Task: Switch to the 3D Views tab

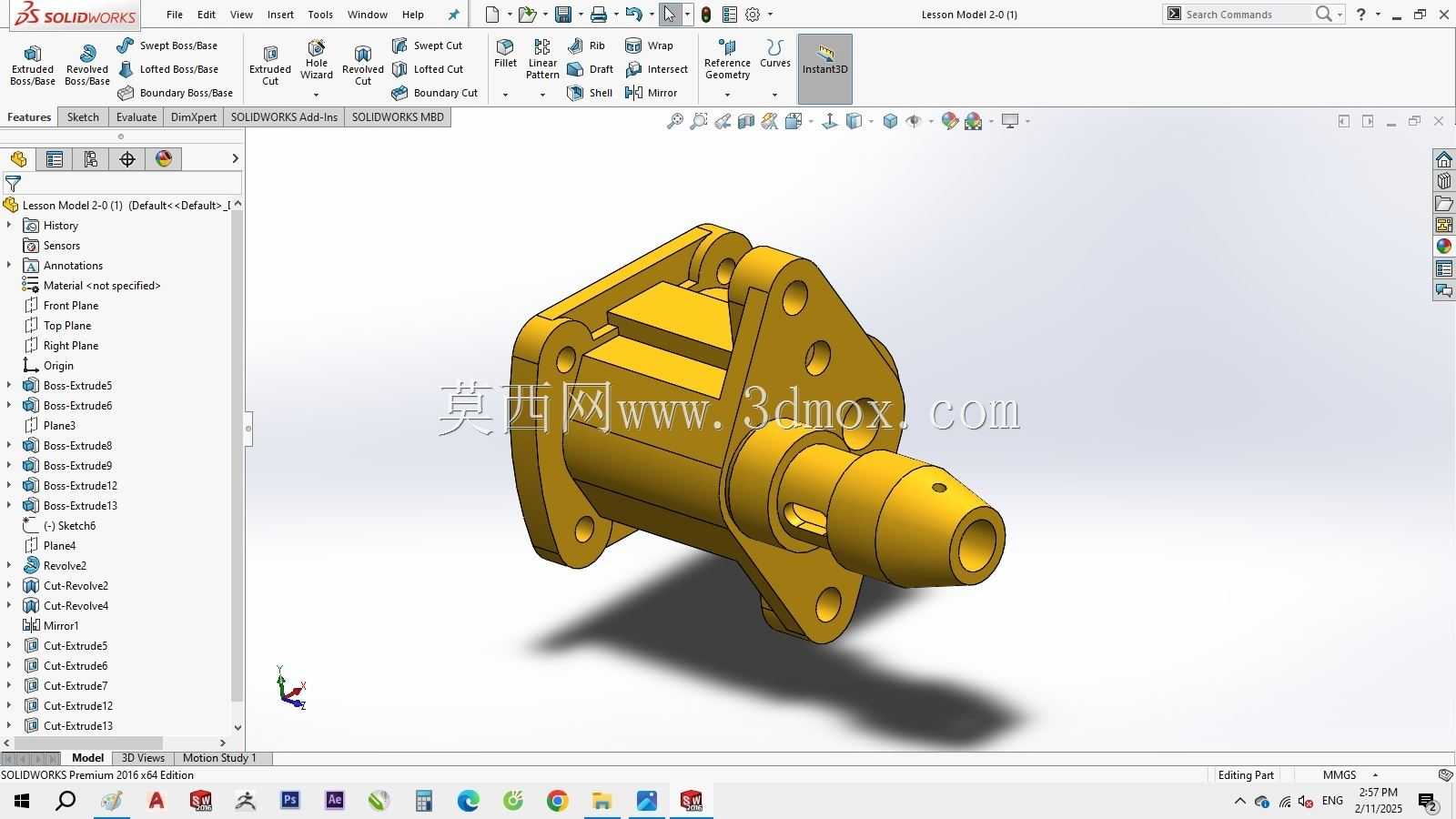Action: [143, 758]
